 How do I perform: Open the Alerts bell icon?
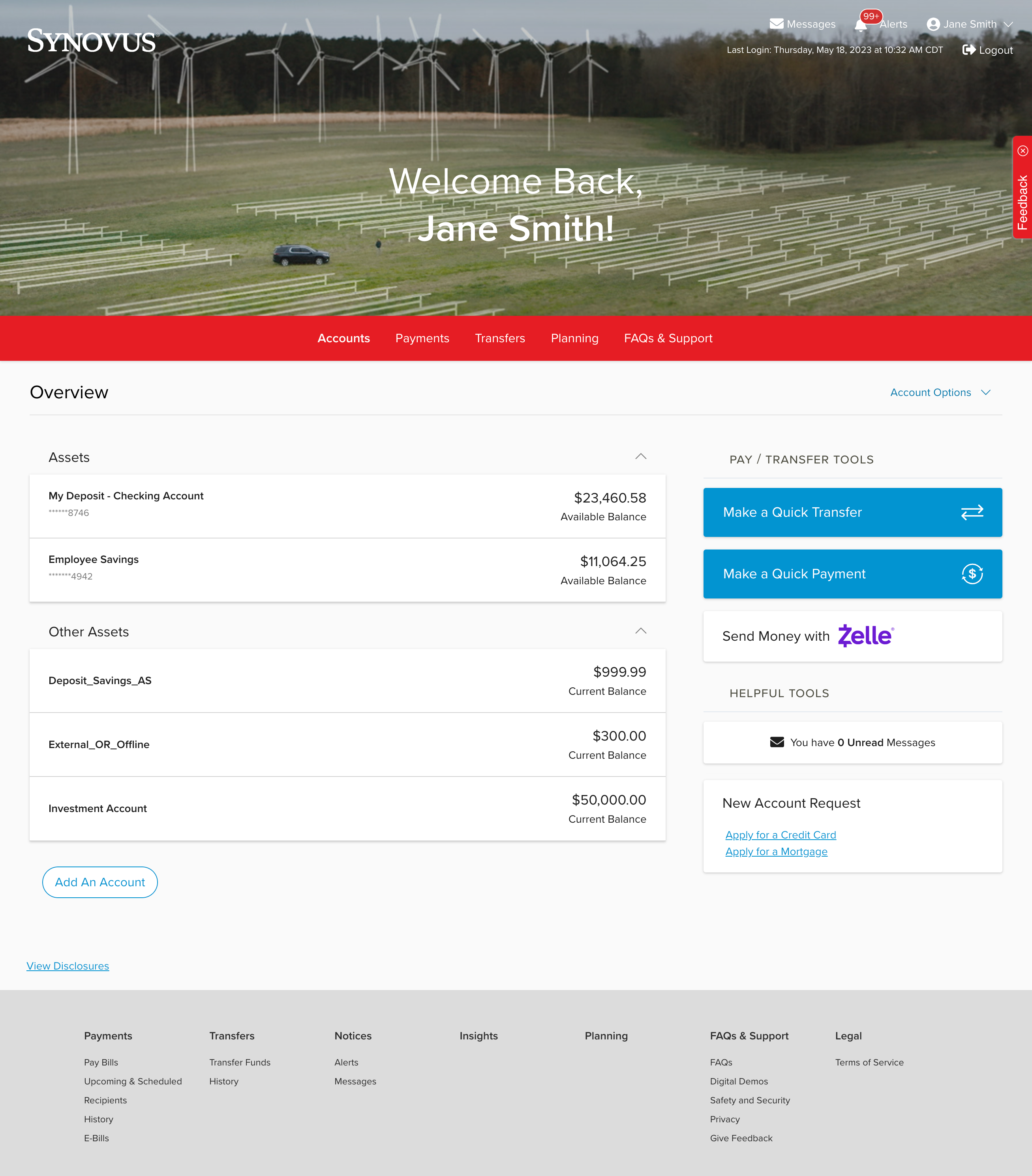[x=861, y=25]
